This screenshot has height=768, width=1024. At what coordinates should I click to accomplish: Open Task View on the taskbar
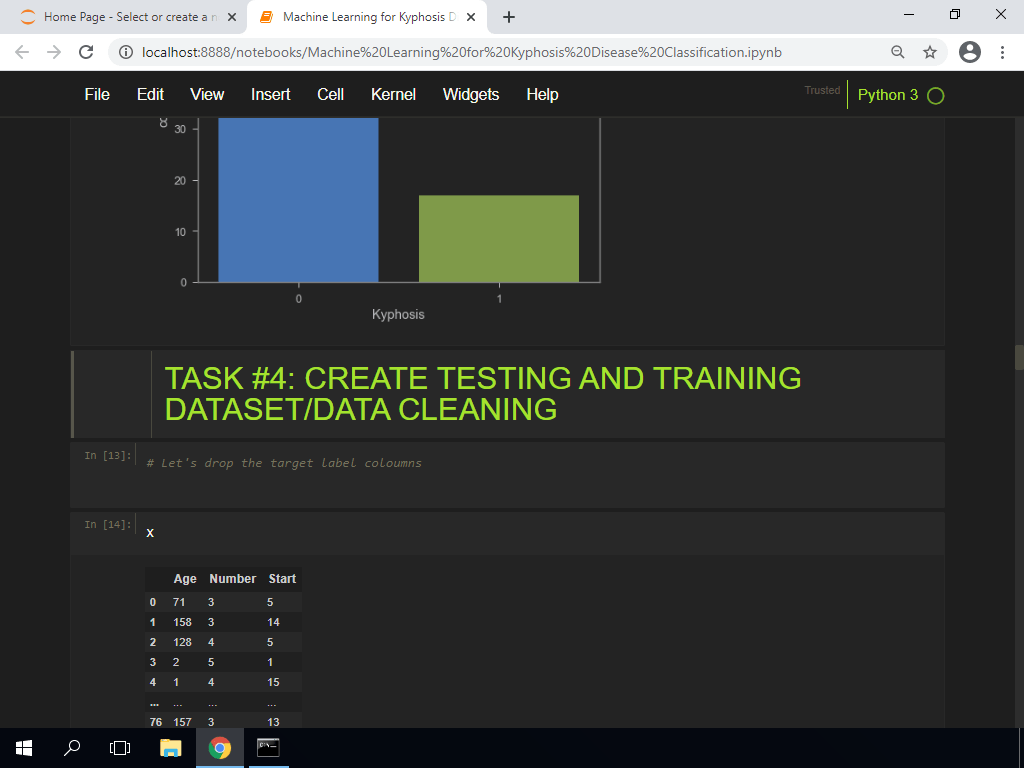click(120, 748)
